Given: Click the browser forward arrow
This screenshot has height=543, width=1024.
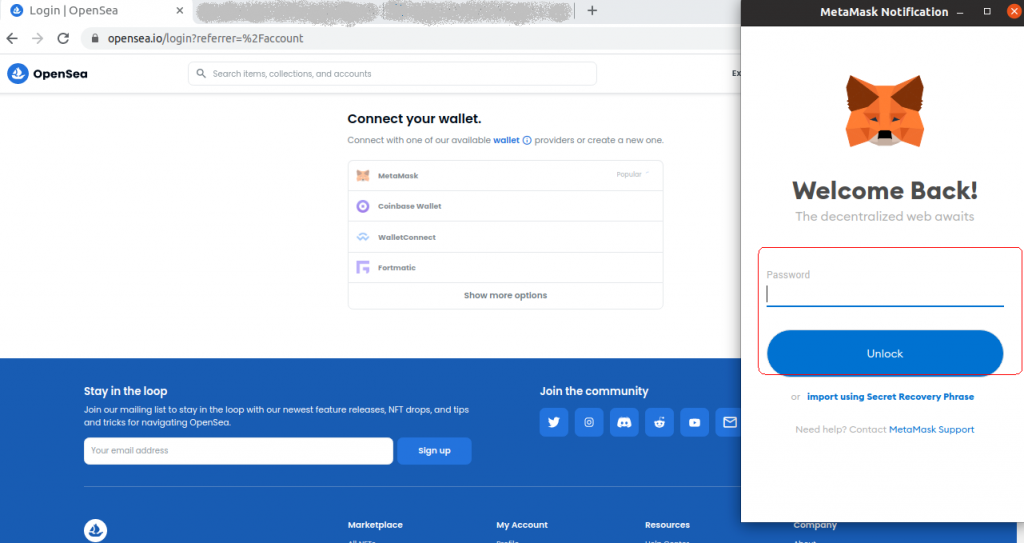Looking at the screenshot, I should coord(37,39).
